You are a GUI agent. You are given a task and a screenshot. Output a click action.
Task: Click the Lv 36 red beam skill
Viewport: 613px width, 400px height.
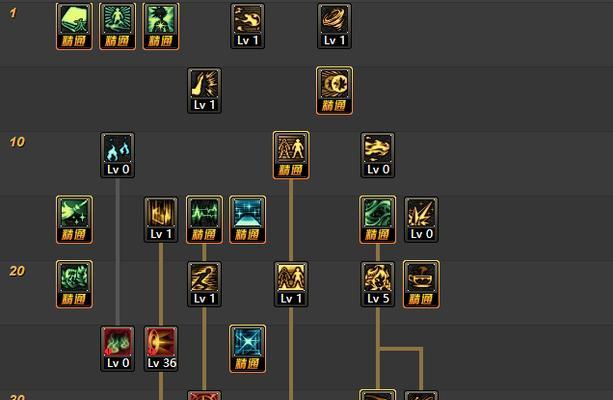[x=161, y=349]
